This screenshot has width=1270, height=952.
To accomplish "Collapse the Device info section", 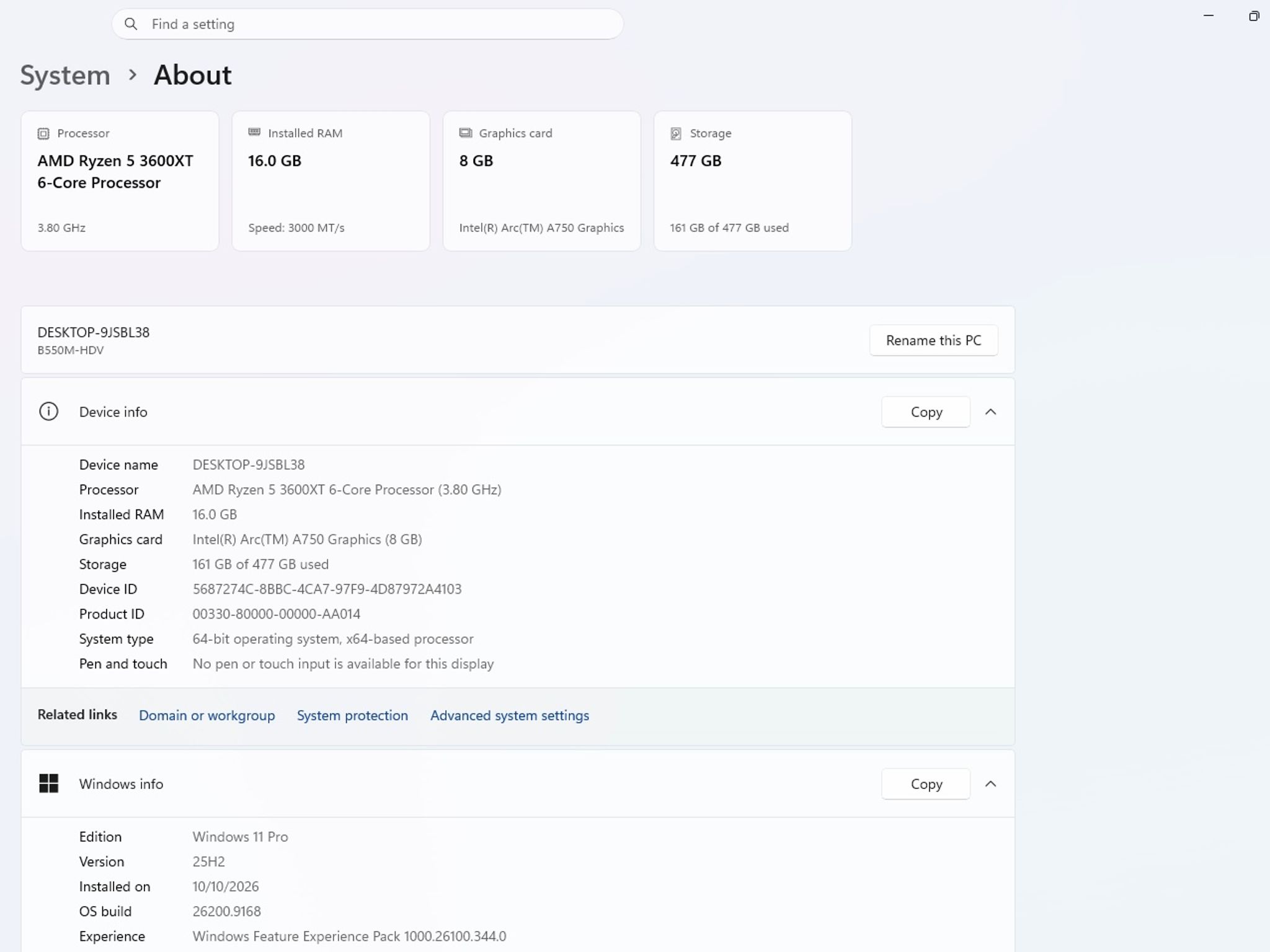I will pos(991,412).
